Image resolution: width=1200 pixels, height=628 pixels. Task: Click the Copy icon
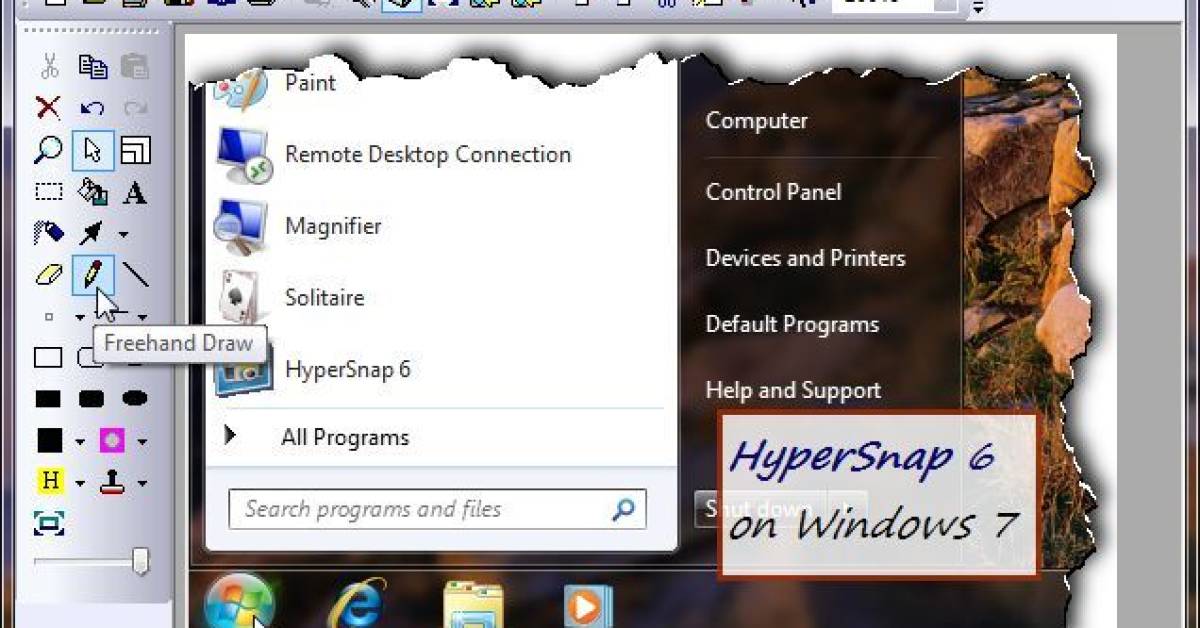(x=95, y=66)
